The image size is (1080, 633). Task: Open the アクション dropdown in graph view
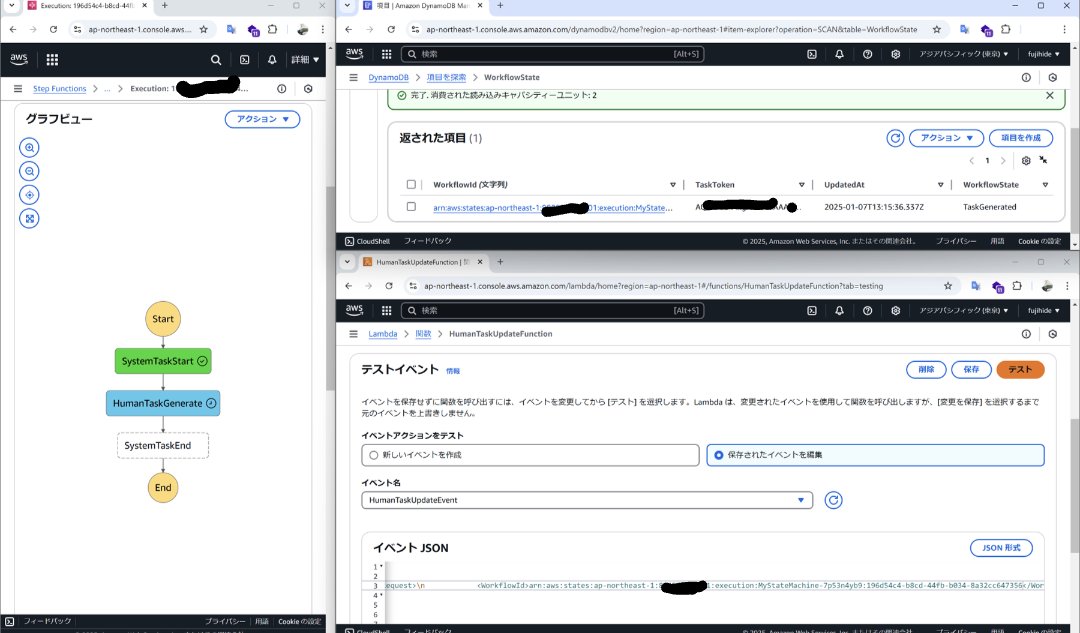[x=262, y=119]
